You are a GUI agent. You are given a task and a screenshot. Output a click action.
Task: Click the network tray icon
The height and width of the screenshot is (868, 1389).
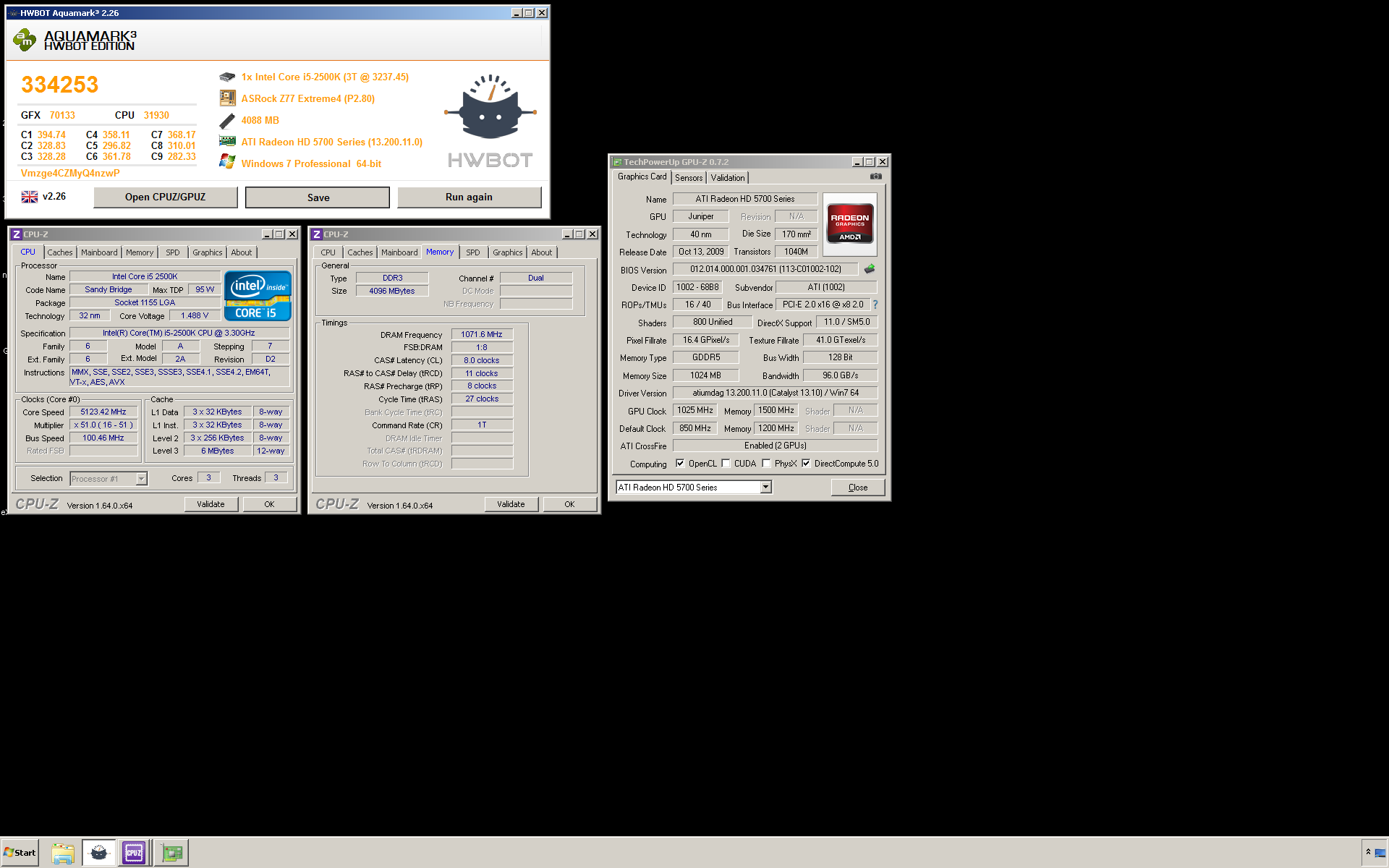click(1380, 853)
